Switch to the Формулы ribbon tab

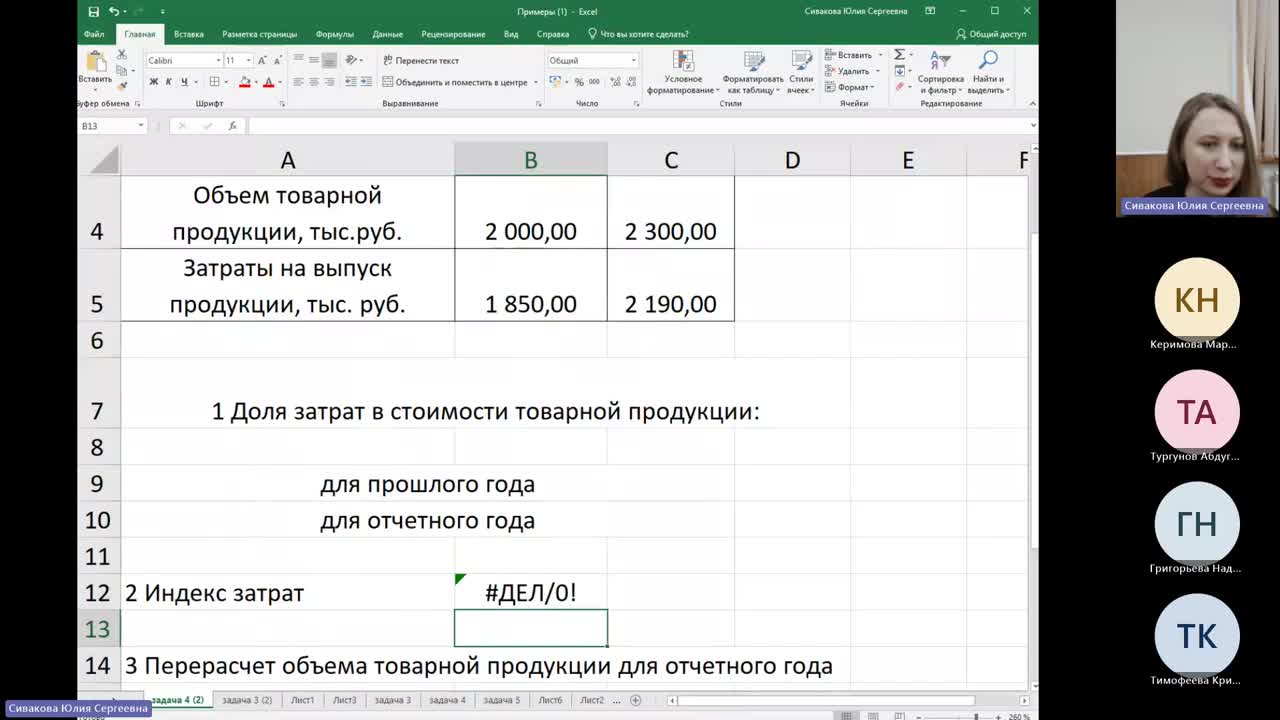[x=335, y=34]
